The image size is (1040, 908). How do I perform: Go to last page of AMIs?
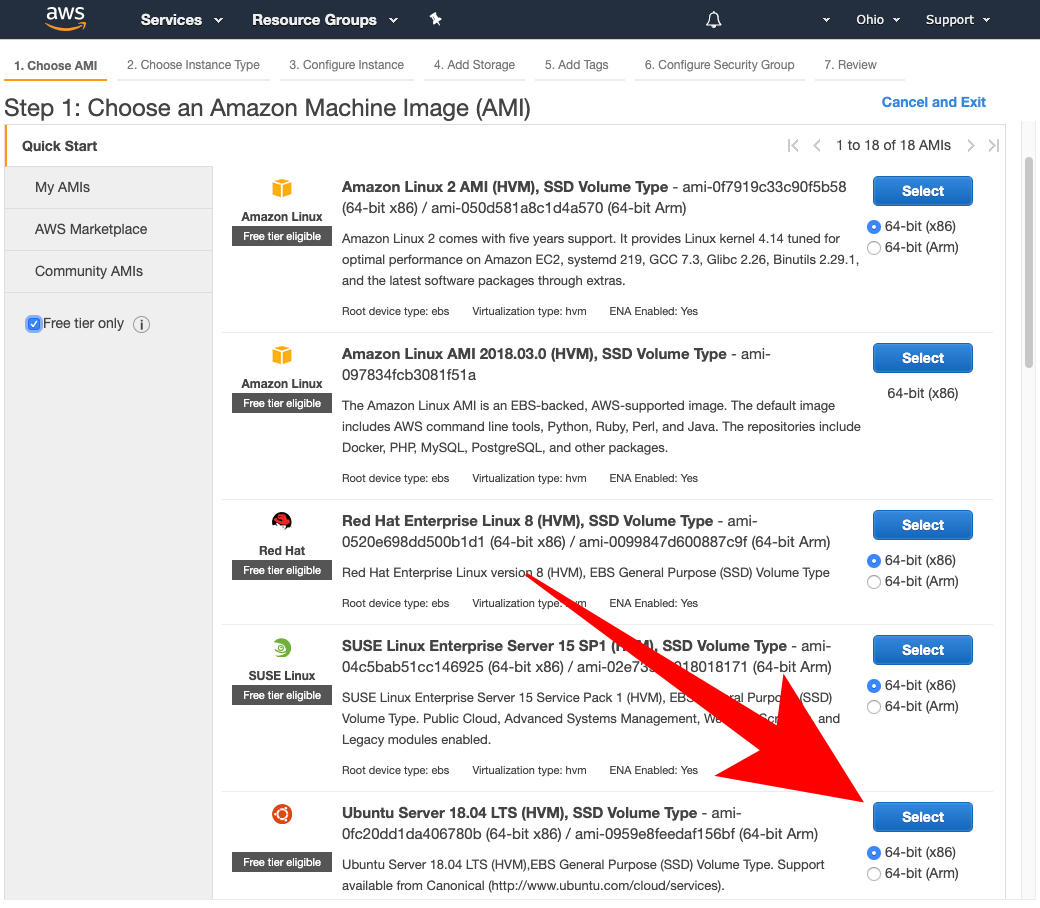pyautogui.click(x=994, y=145)
